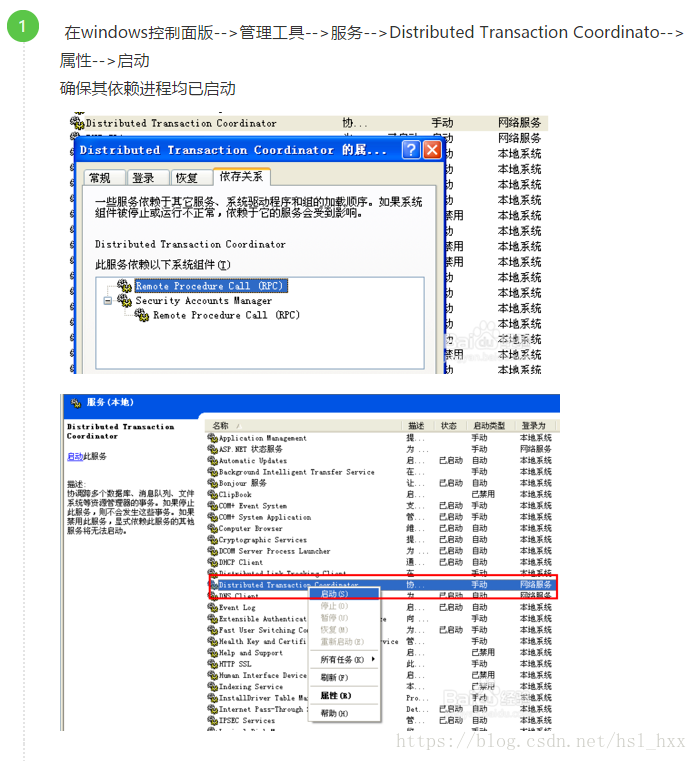Click the Application Management service gear icon
Screen dimensions: 697x761
(213, 438)
